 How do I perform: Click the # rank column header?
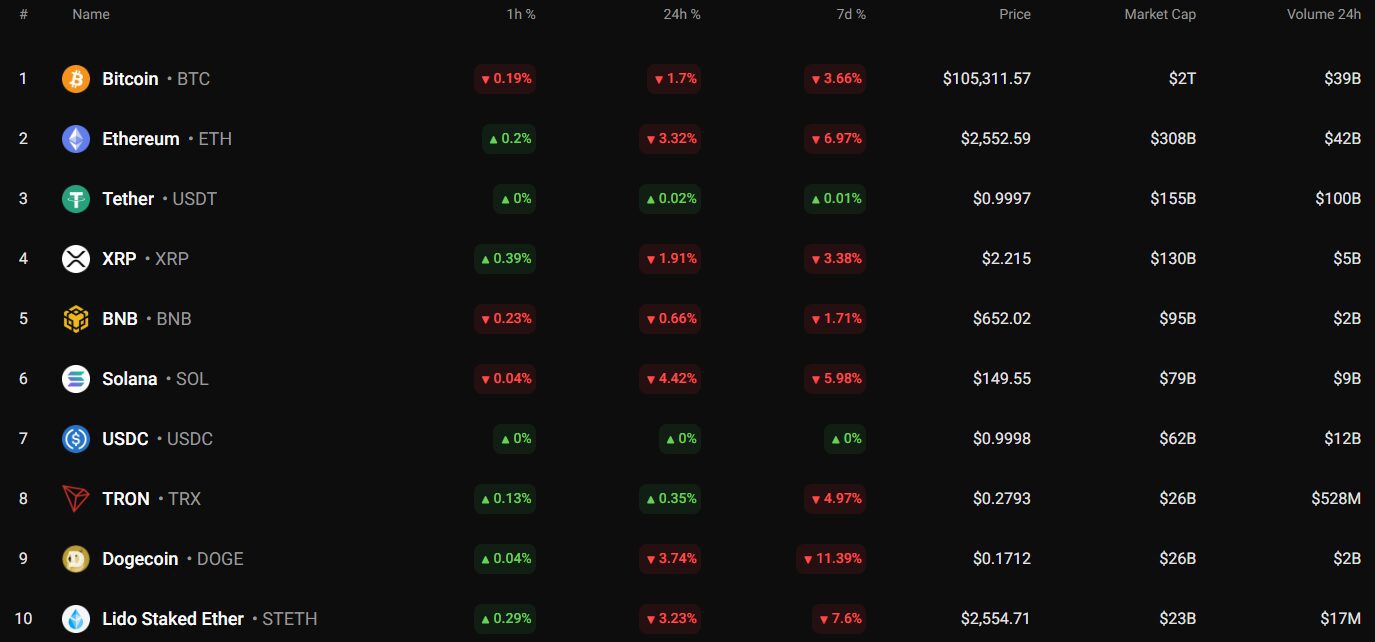tap(23, 14)
